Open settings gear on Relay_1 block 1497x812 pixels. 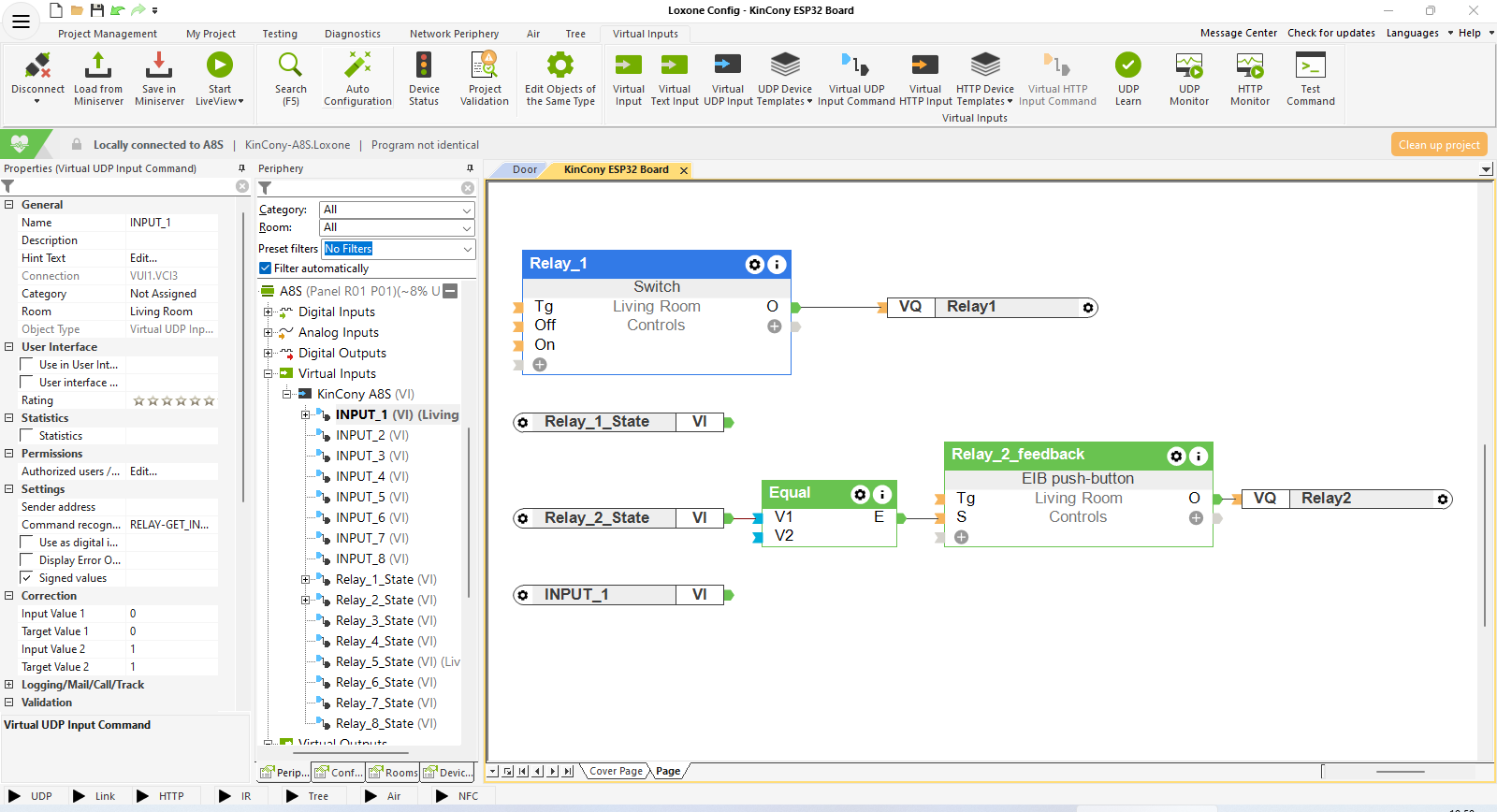(754, 265)
